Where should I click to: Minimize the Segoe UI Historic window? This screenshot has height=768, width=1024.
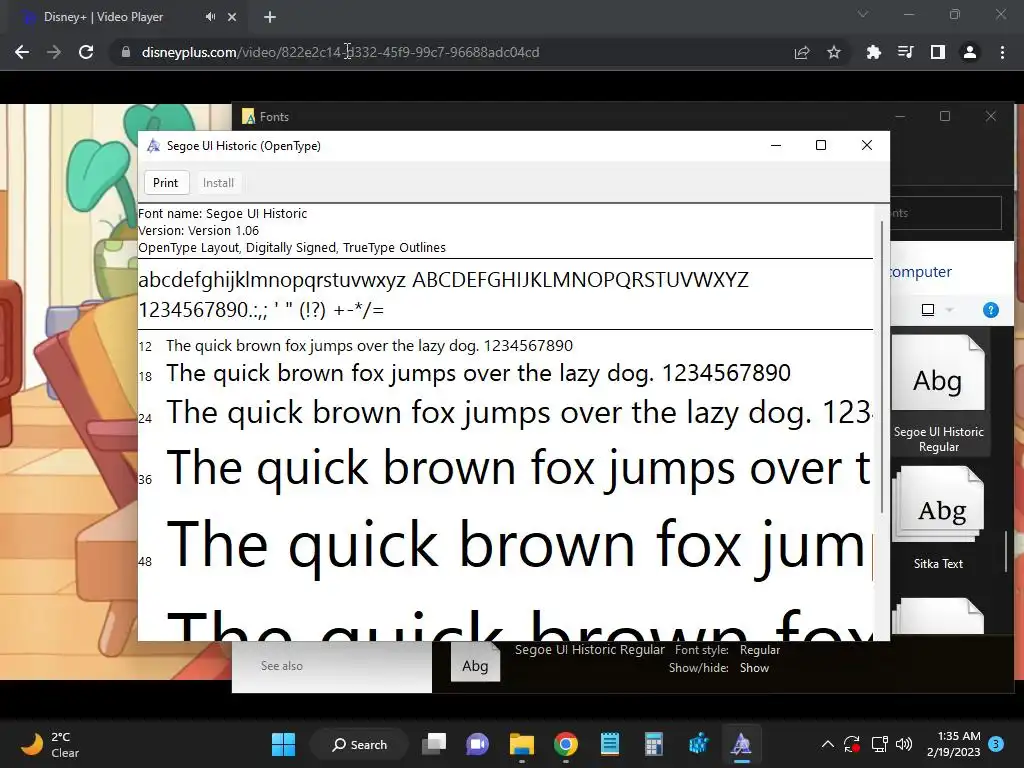point(776,146)
